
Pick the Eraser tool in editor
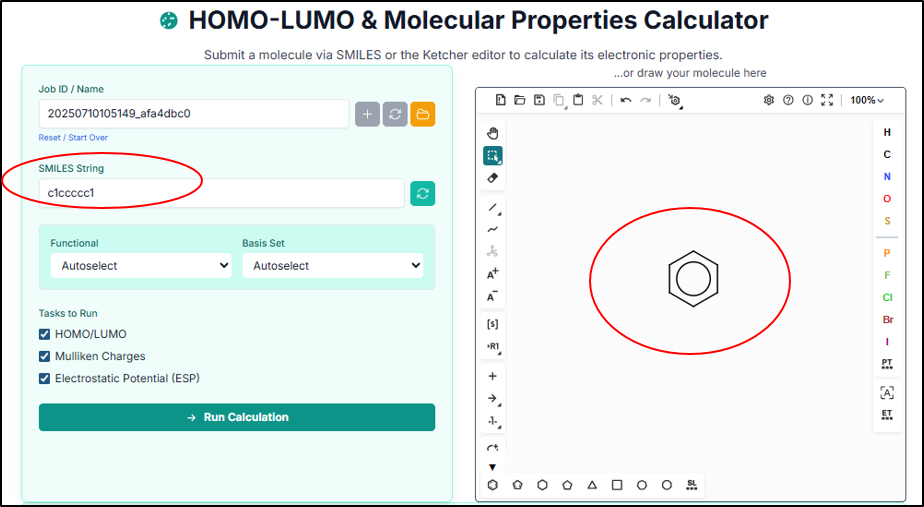click(492, 178)
